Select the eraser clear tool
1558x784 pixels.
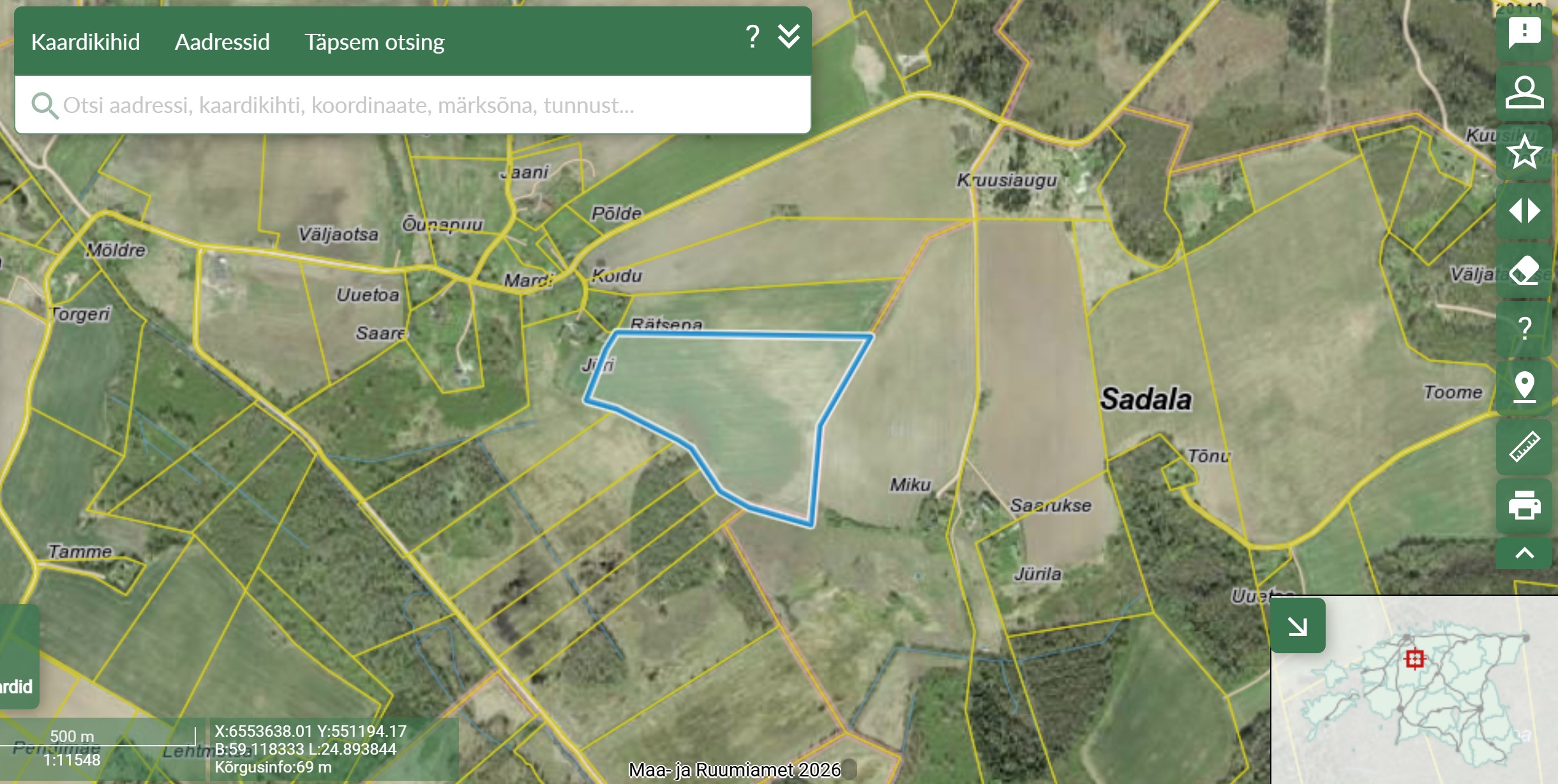(1524, 270)
